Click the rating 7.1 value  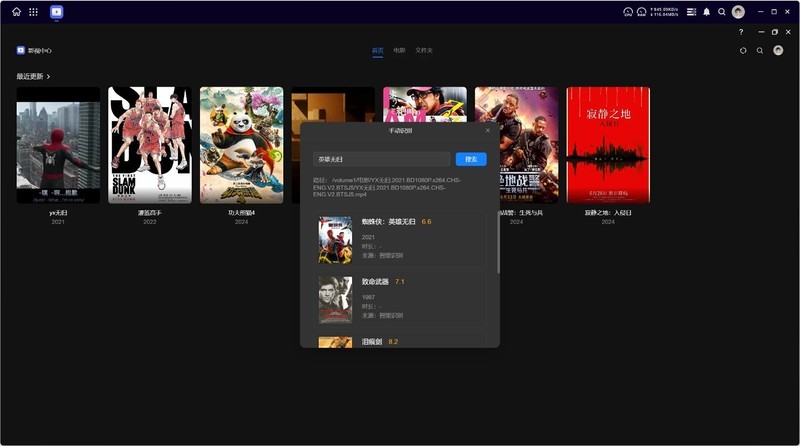[399, 282]
